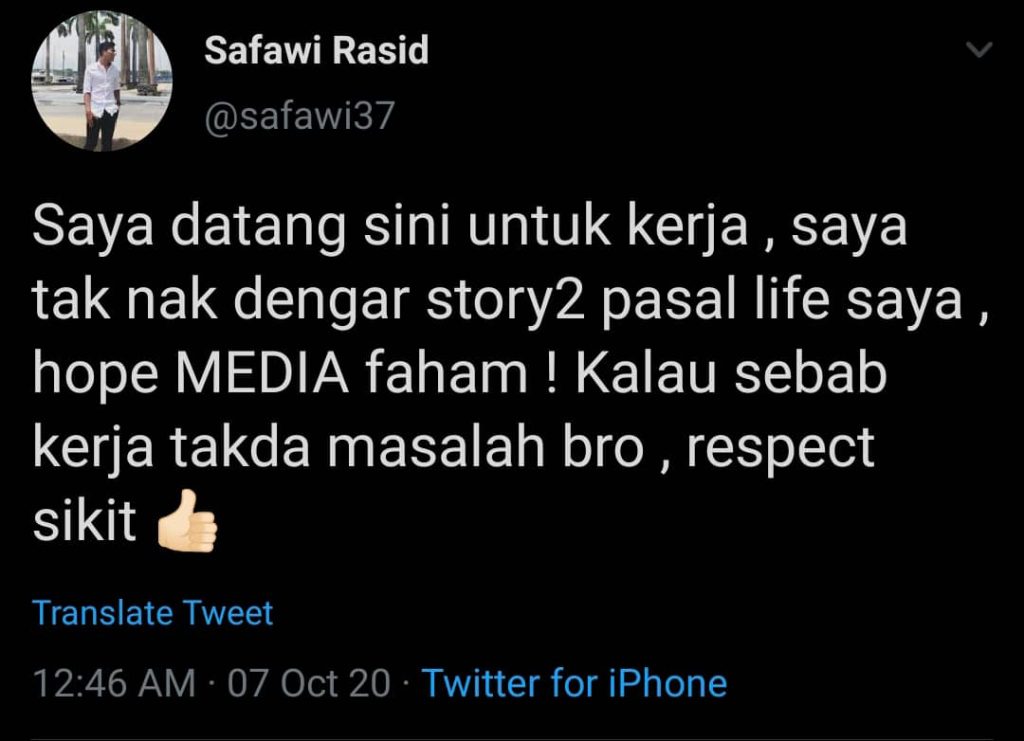This screenshot has width=1024, height=741.
Task: Open the Twitter for iPhone source link
Action: [x=575, y=684]
